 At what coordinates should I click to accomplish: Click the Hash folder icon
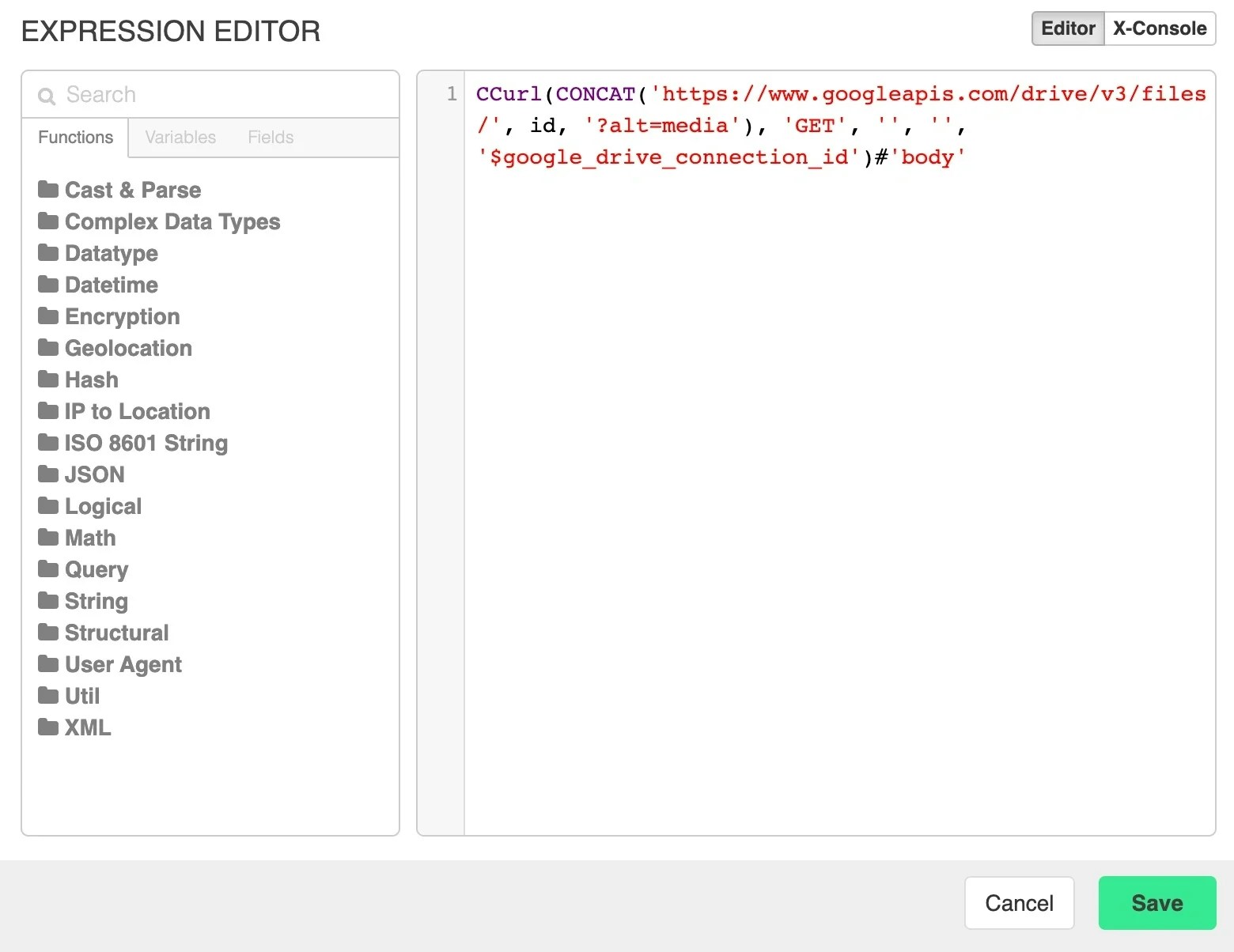(47, 380)
